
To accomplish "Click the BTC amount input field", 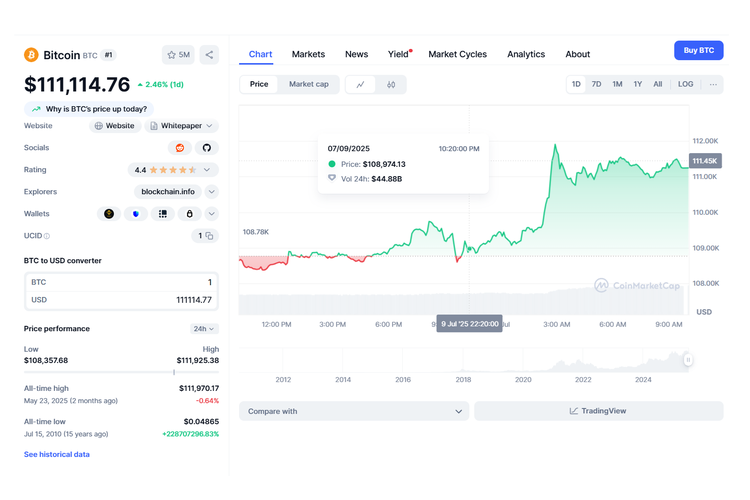I will click(x=121, y=282).
